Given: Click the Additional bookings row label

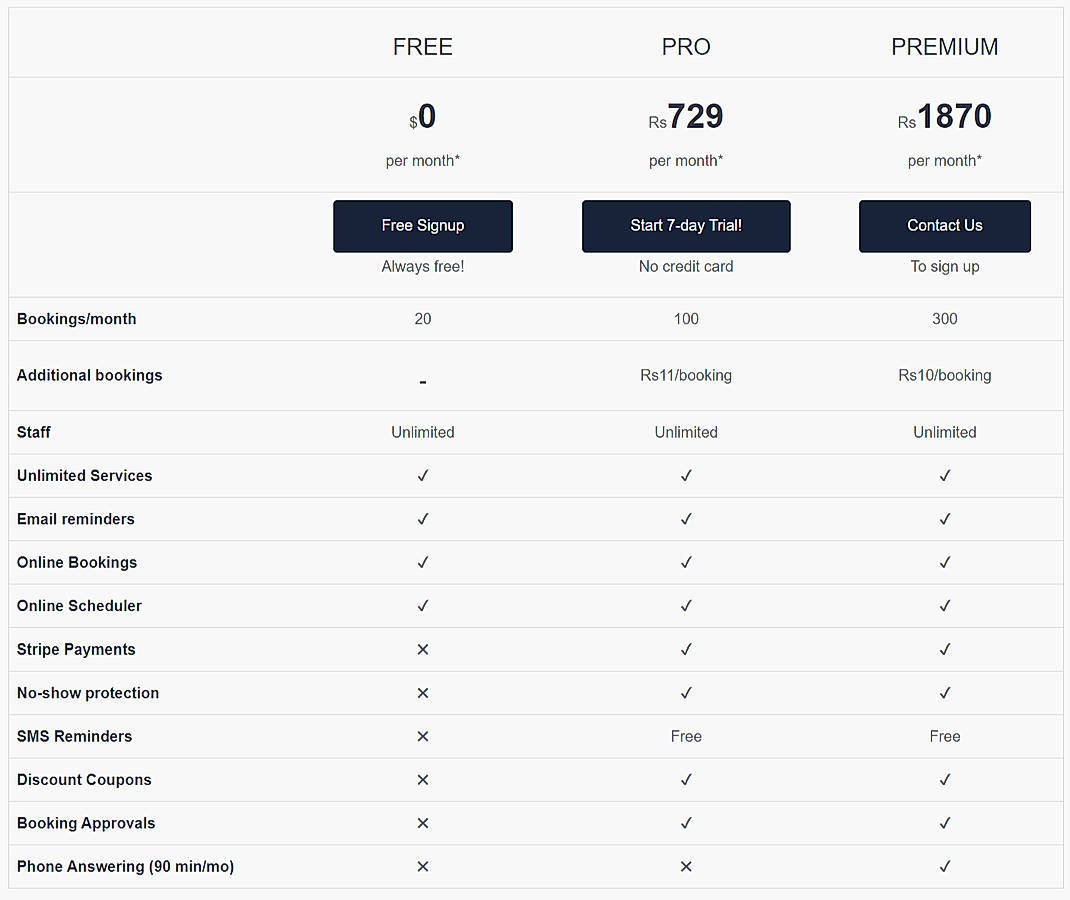Looking at the screenshot, I should click(89, 375).
